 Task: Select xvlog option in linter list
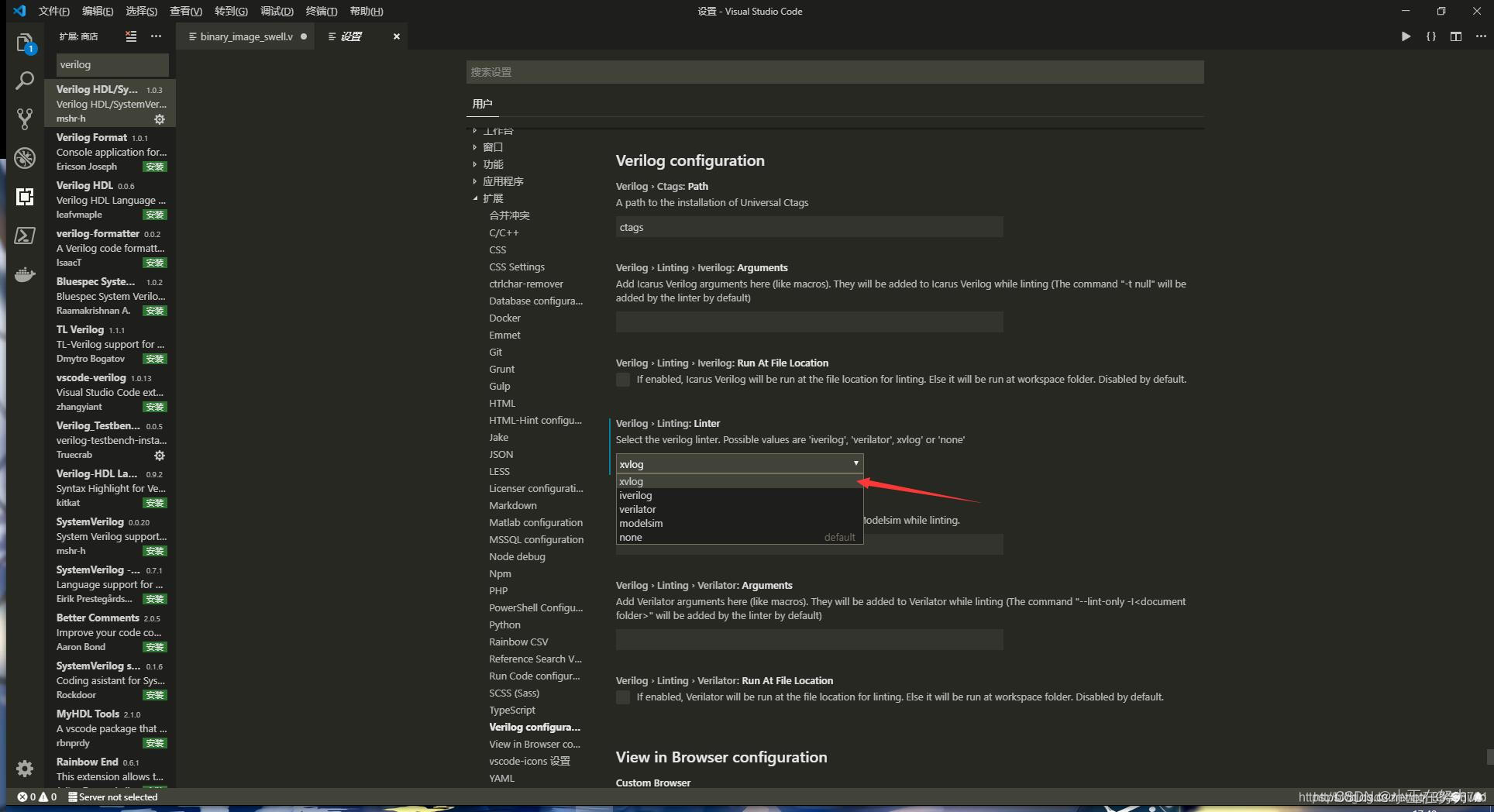739,481
